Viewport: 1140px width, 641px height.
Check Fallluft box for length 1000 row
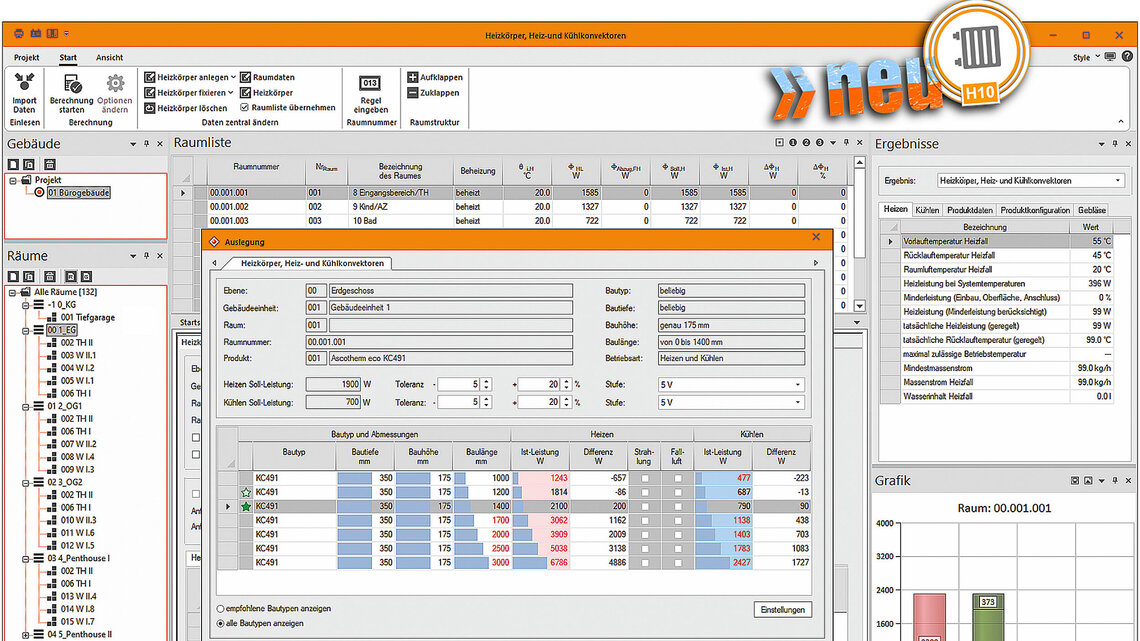pyautogui.click(x=678, y=478)
